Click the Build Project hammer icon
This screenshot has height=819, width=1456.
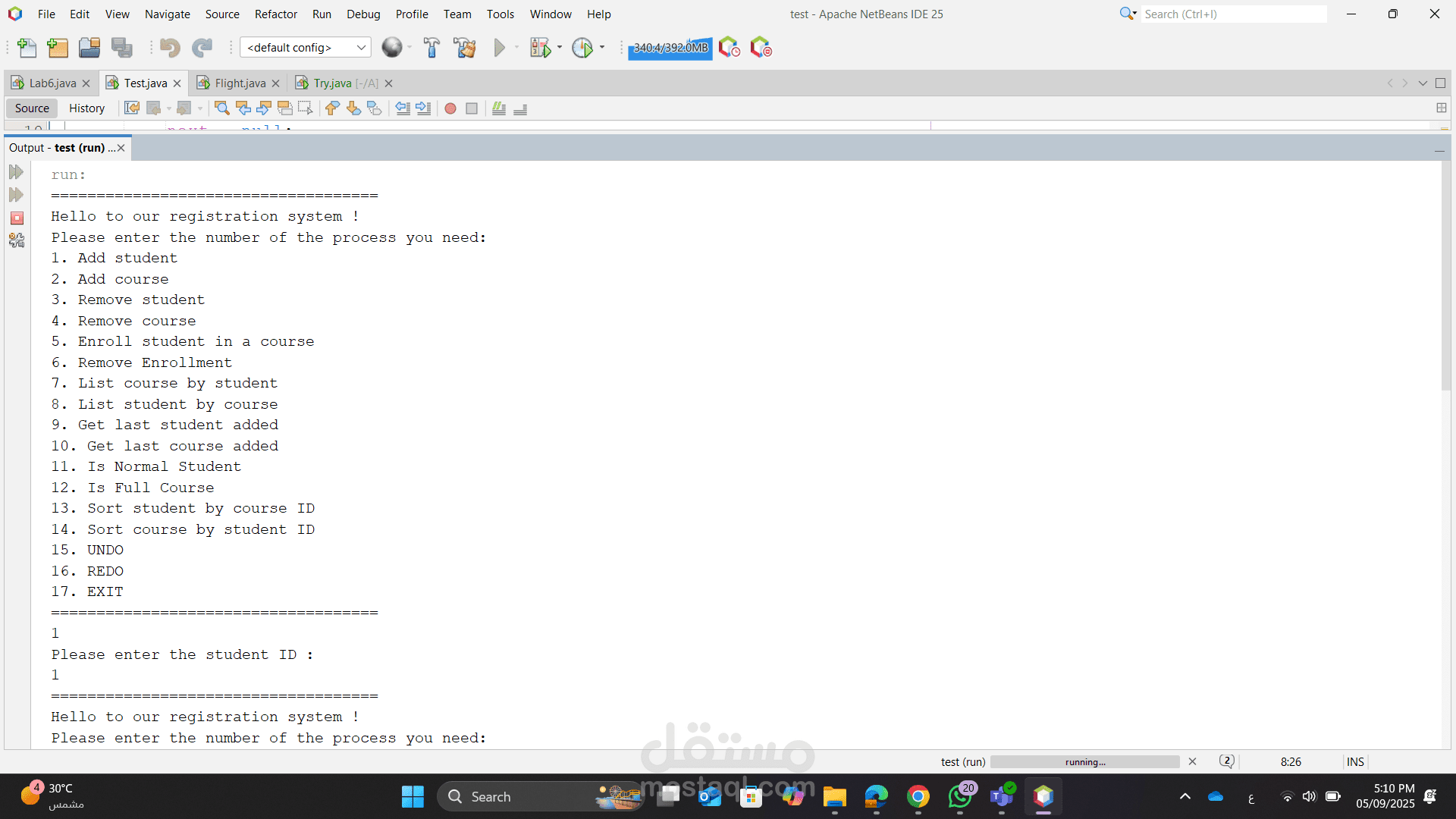431,48
